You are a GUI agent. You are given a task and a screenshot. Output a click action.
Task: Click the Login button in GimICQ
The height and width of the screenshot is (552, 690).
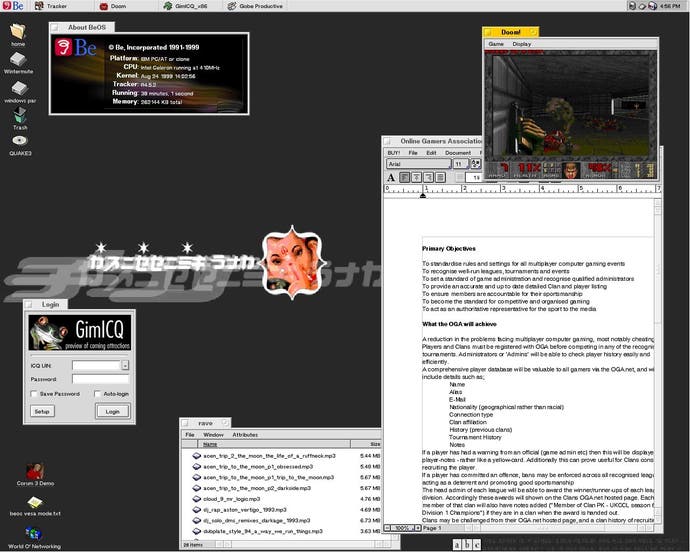113,412
